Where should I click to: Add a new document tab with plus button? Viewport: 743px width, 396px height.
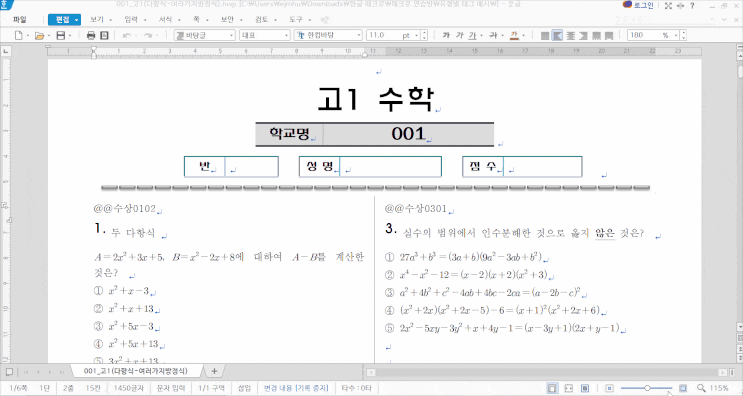click(x=214, y=371)
